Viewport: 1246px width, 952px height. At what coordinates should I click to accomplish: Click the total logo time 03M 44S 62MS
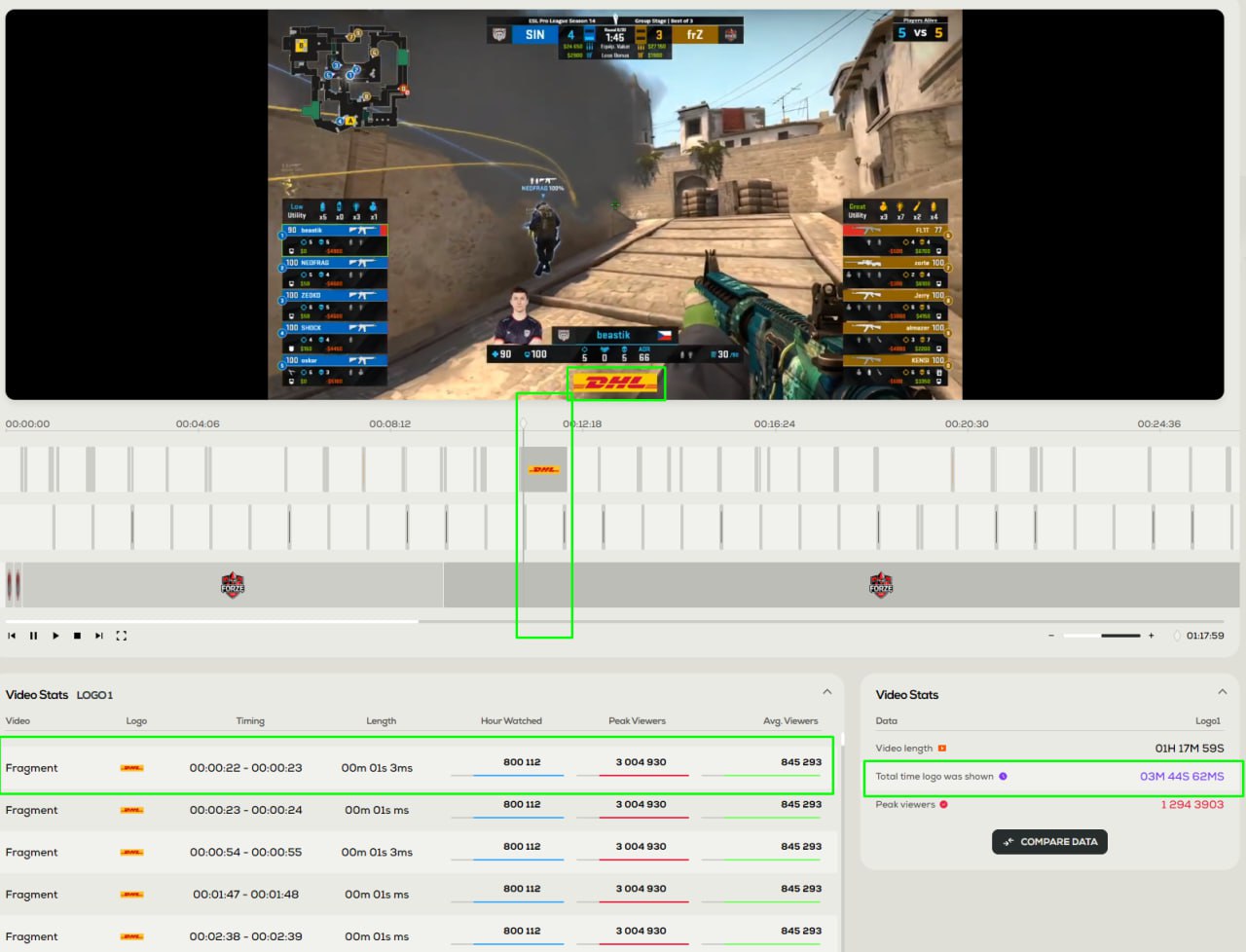[1182, 777]
